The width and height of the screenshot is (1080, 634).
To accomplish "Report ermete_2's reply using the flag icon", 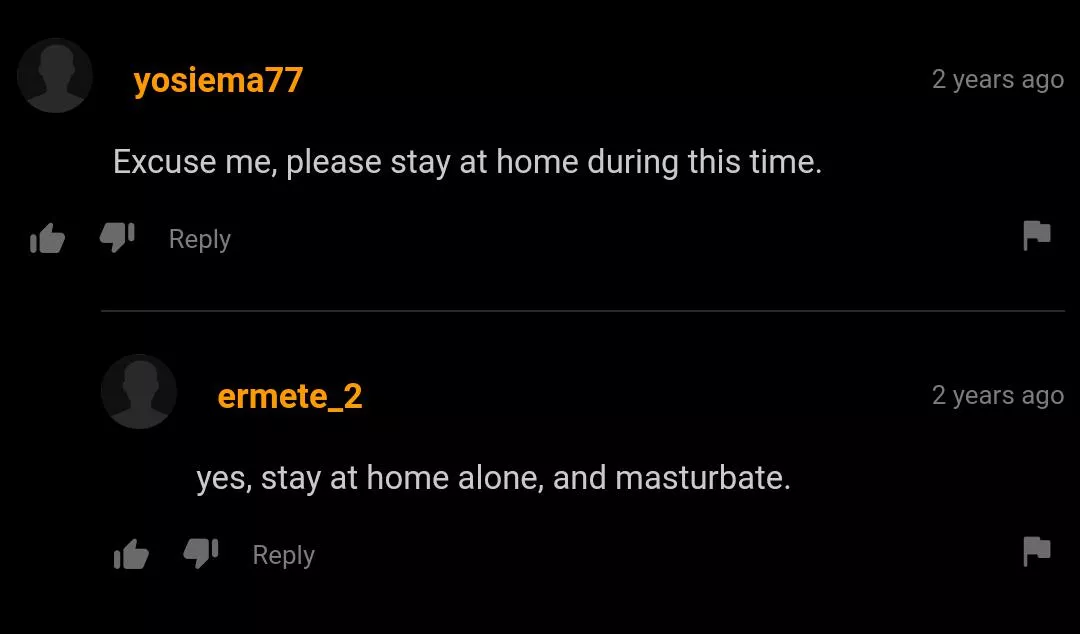I will 1037,551.
